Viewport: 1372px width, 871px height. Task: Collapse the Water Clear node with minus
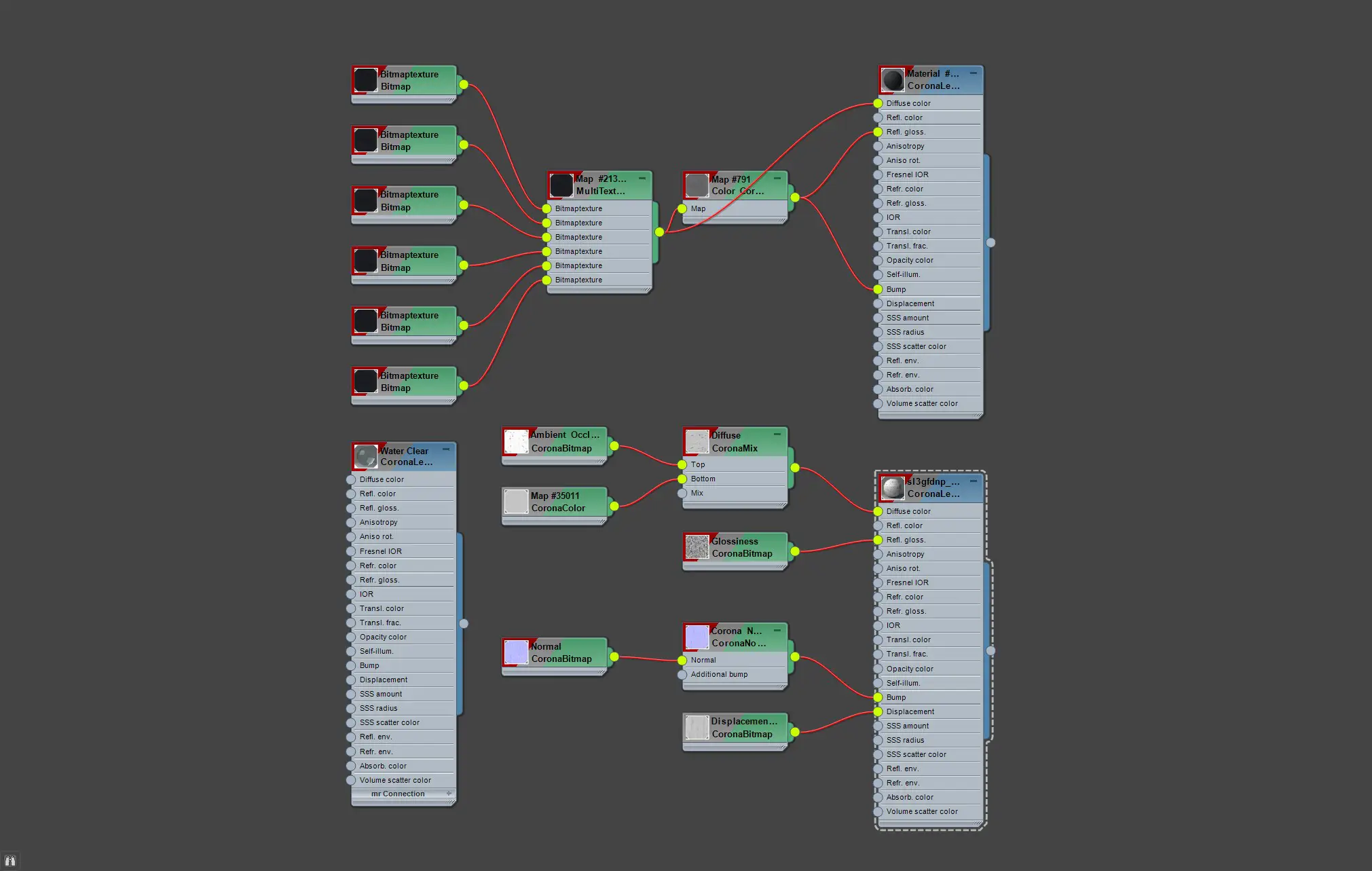446,449
